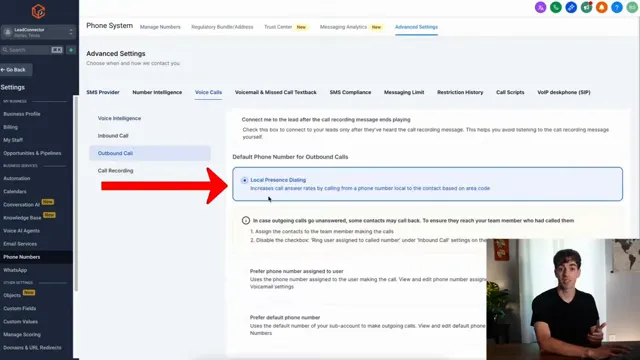
Task: Open the Regulatory Bundle/Address tab
Action: 222,27
